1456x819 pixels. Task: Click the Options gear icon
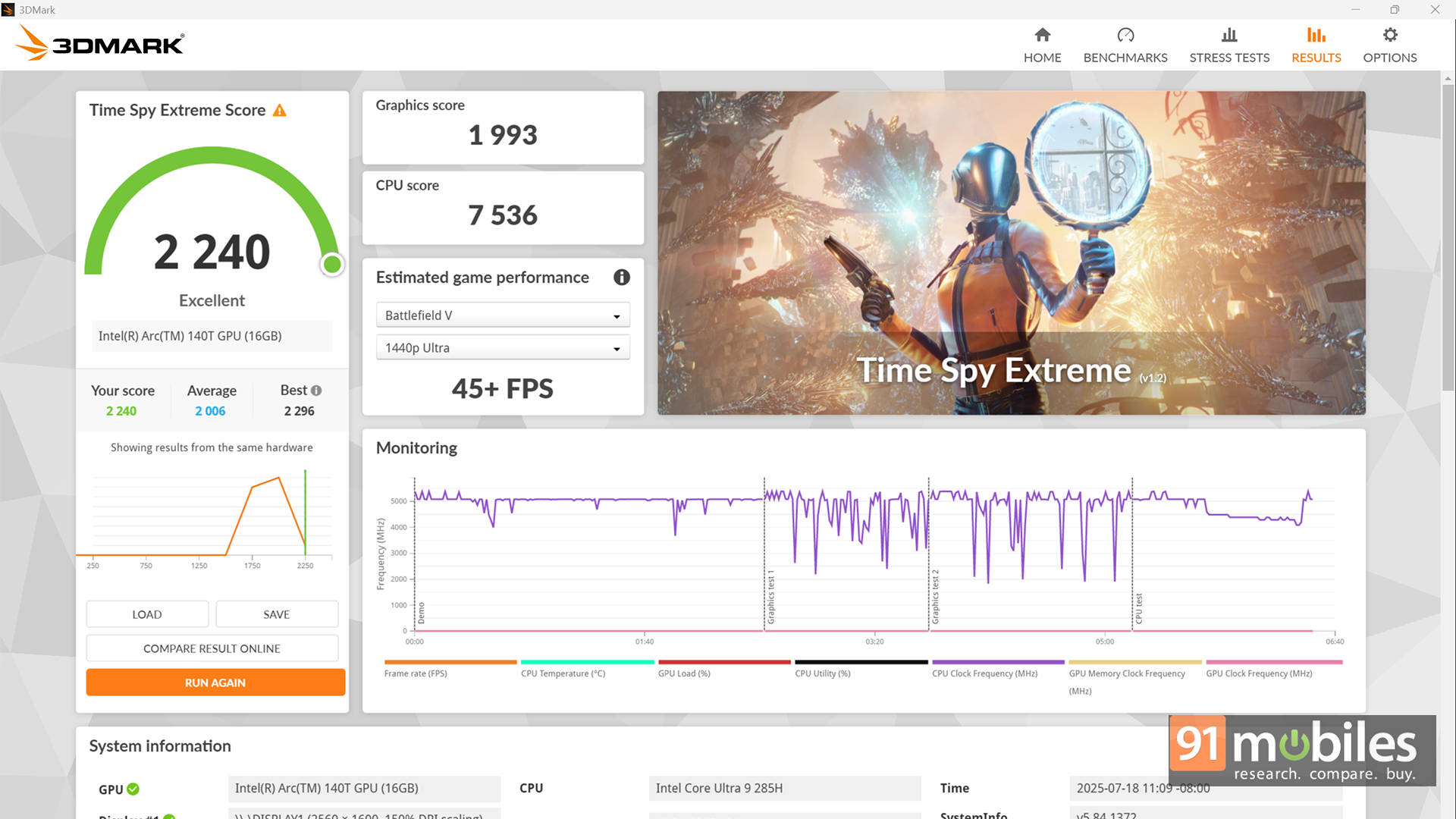click(1389, 35)
